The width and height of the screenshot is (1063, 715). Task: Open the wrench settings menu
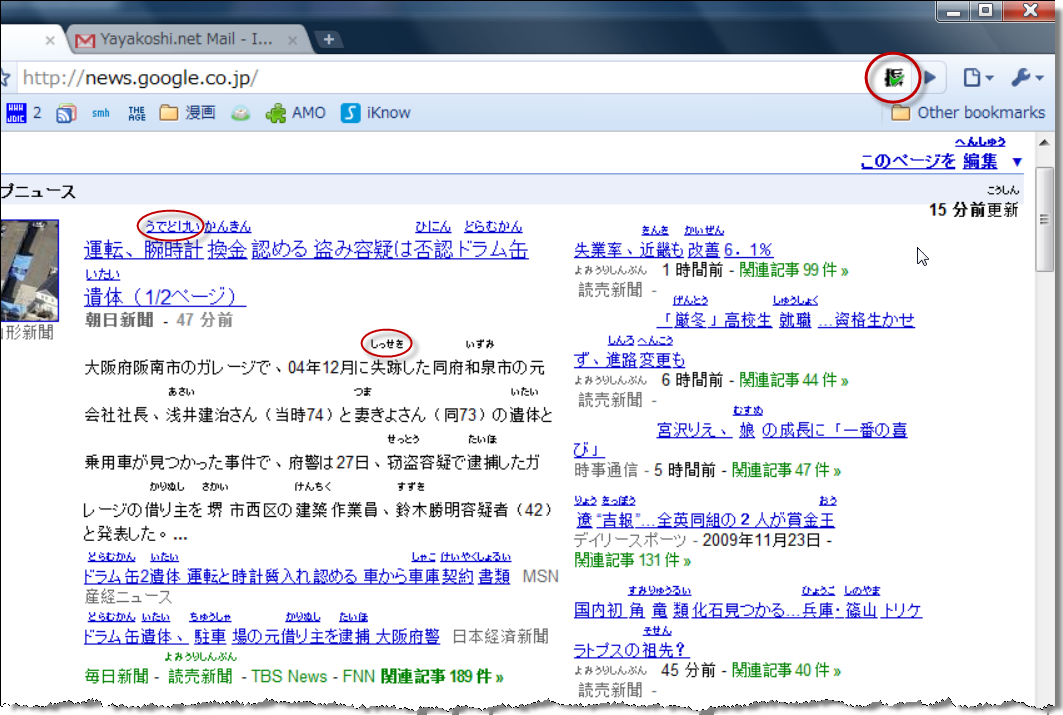(1026, 78)
